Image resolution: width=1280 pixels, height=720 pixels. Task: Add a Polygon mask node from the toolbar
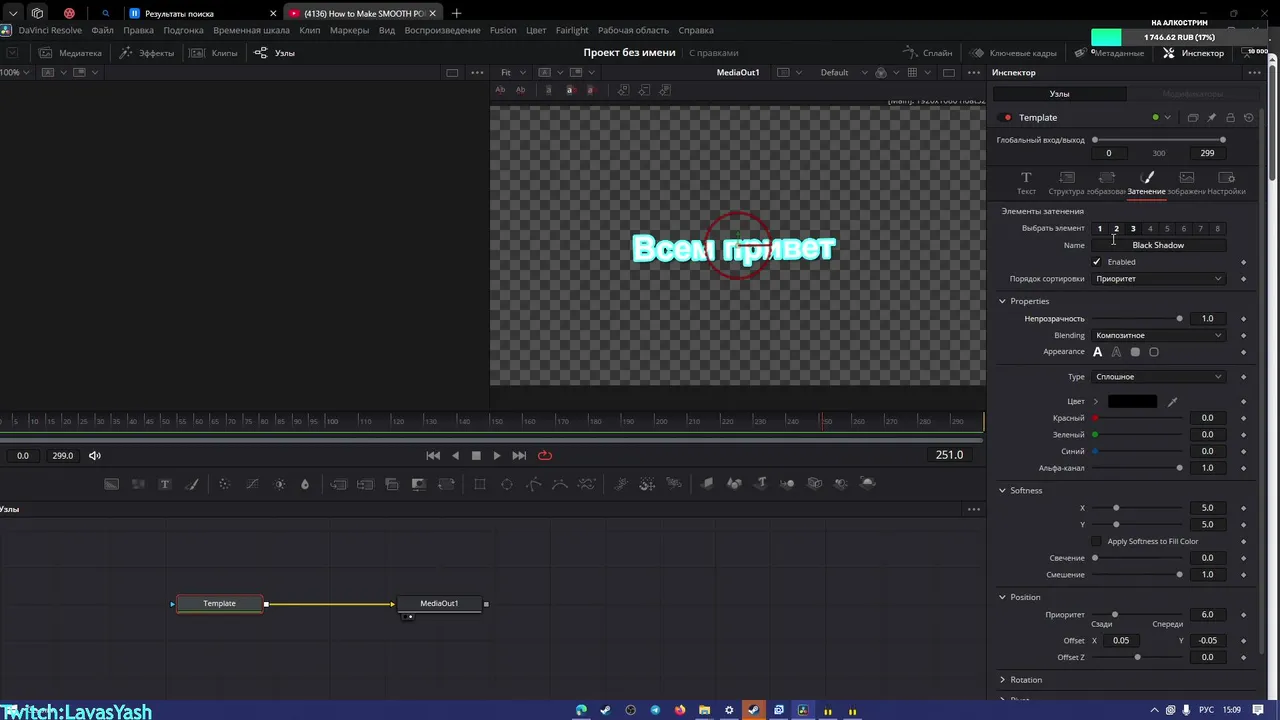point(534,484)
